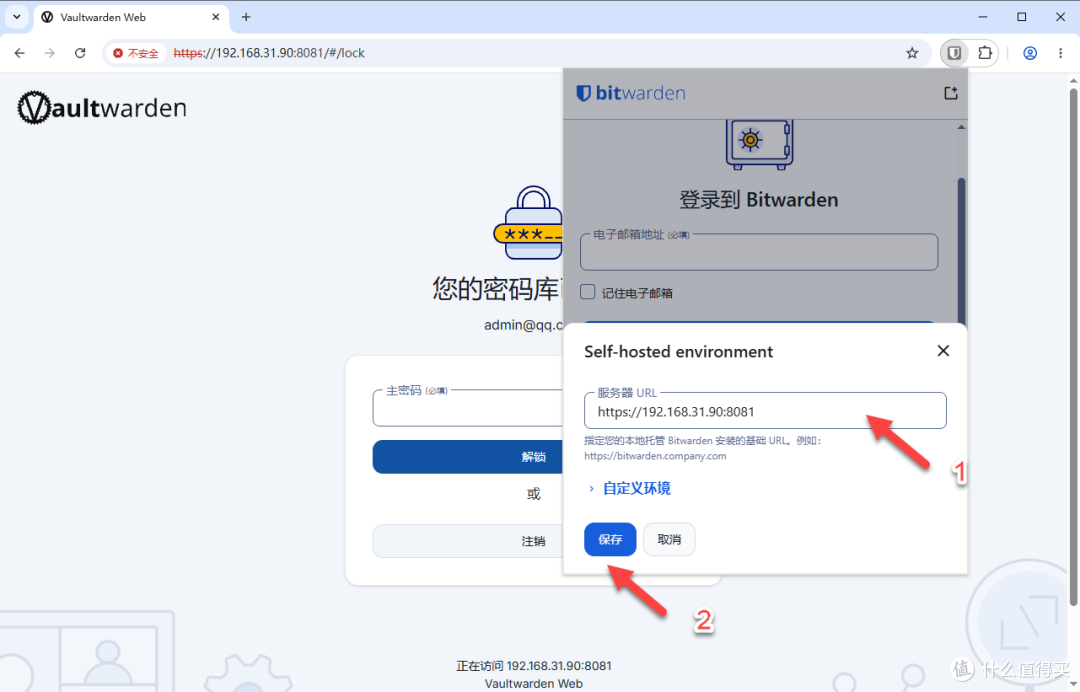
Task: Close the Vaultwarden Web tab
Action: (216, 17)
